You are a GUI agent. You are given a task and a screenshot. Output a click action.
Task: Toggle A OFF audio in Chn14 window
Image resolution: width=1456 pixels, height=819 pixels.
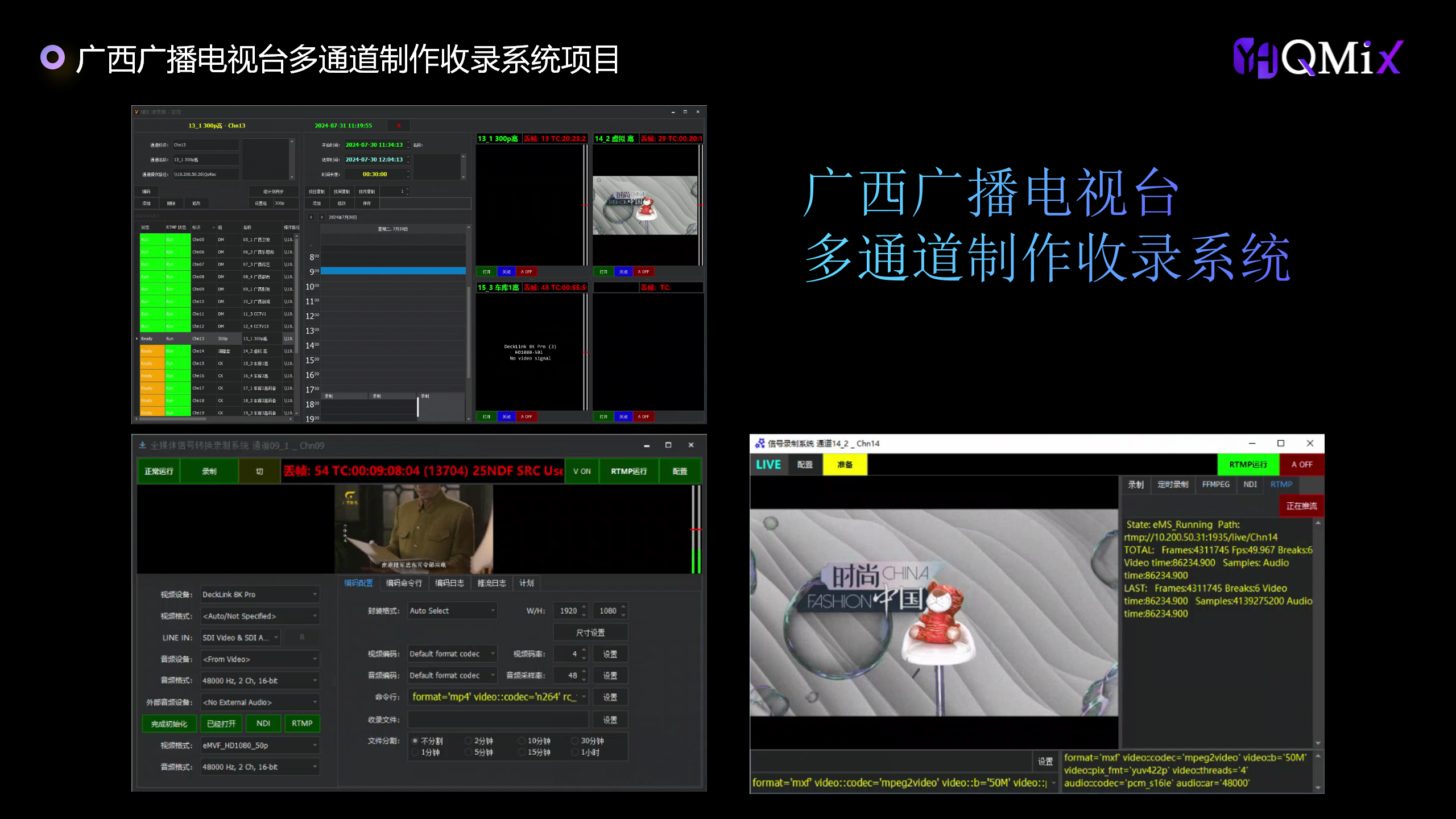coord(1301,464)
